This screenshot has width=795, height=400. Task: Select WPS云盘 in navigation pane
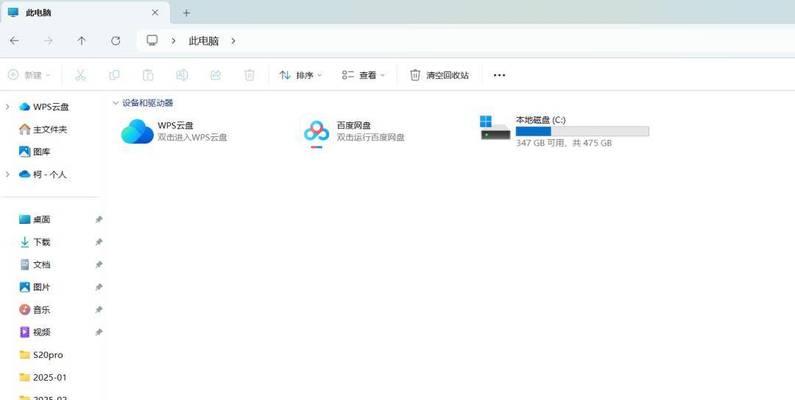[x=44, y=107]
